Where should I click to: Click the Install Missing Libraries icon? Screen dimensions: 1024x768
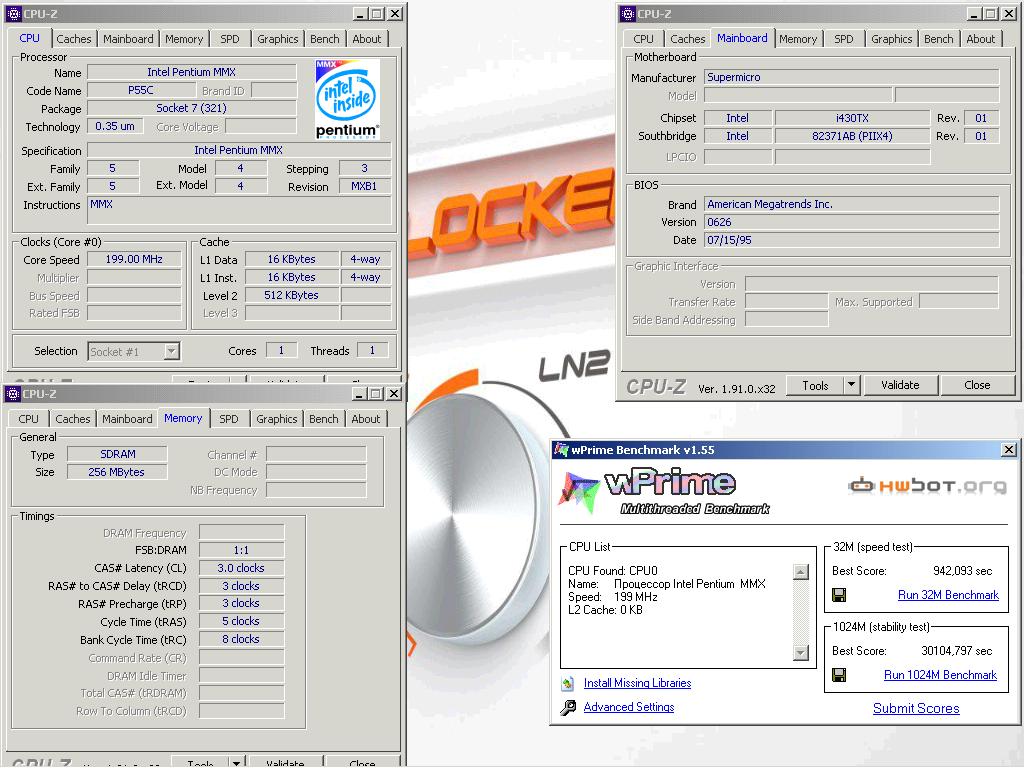(x=568, y=683)
